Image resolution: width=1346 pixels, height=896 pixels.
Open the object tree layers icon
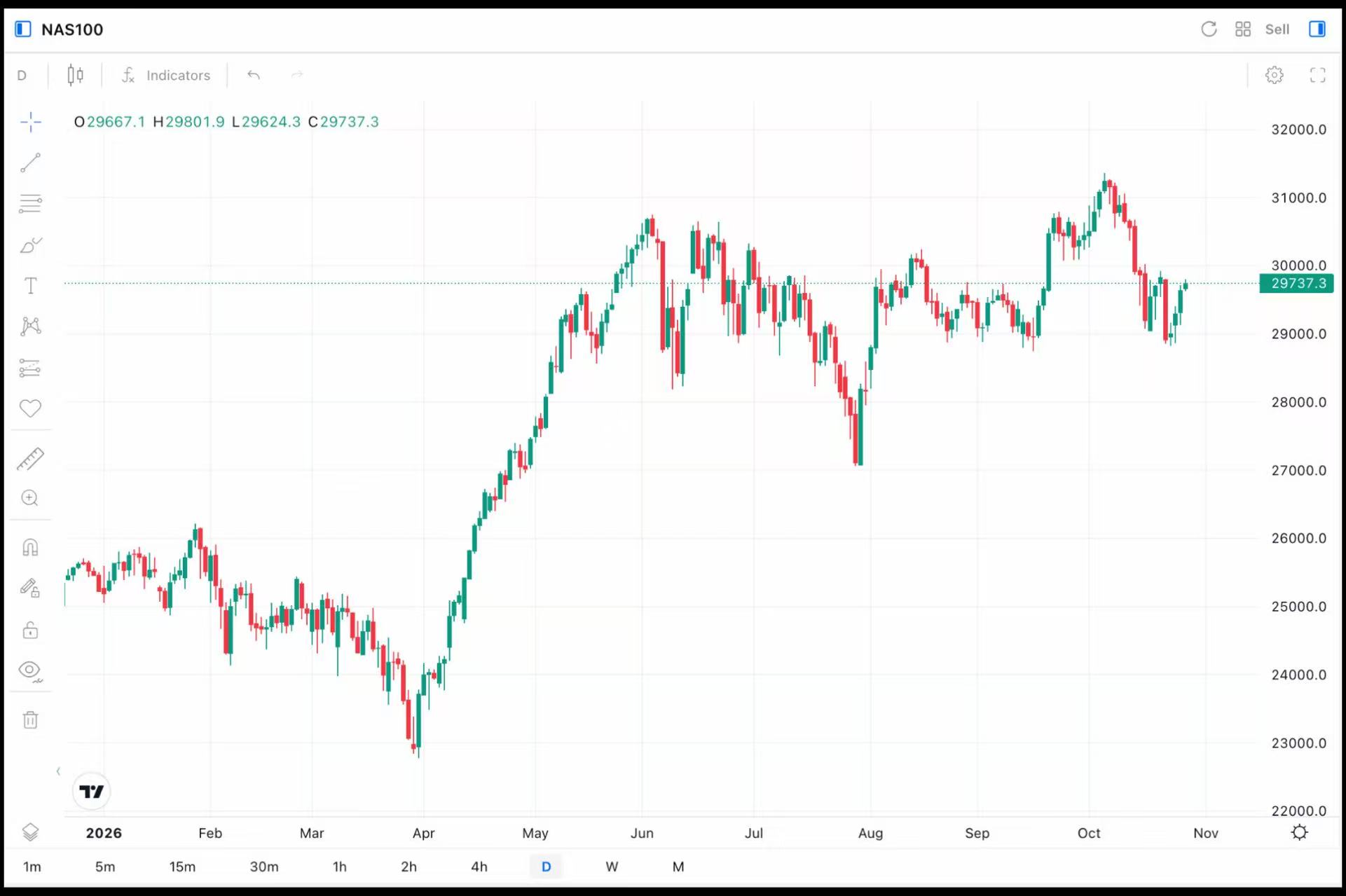point(30,832)
